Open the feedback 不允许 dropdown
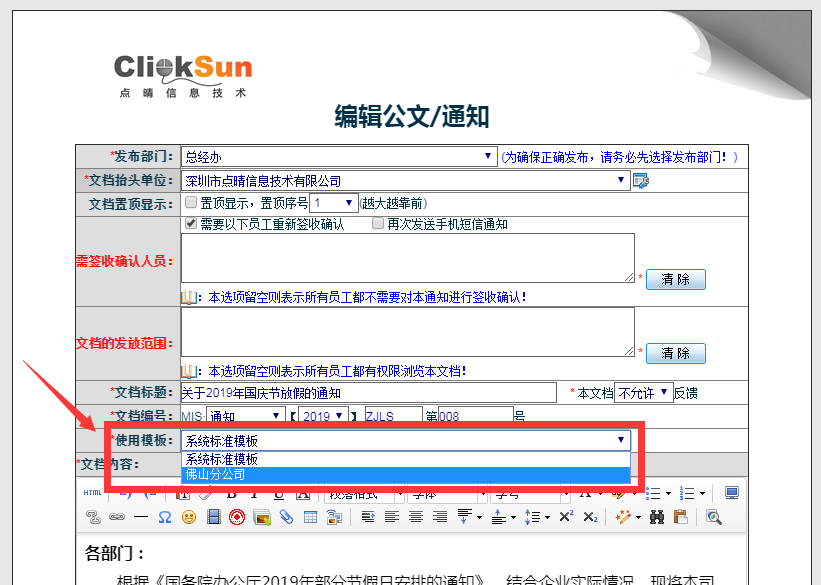Image resolution: width=821 pixels, height=585 pixels. click(x=641, y=393)
